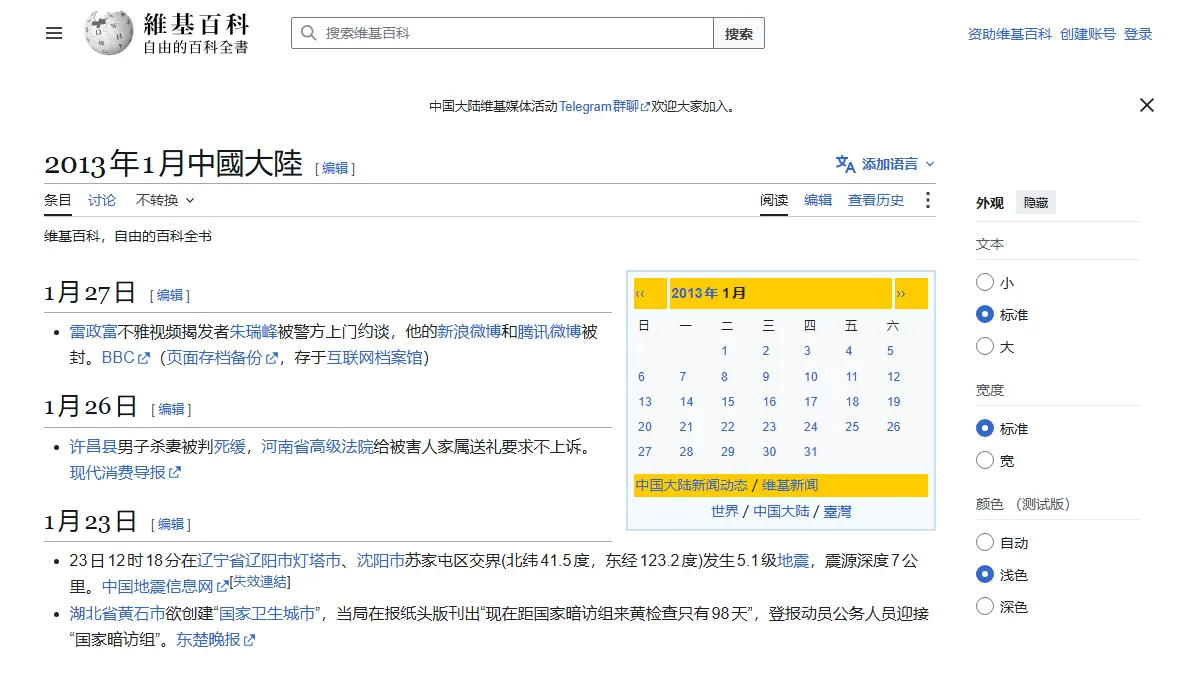The height and width of the screenshot is (675, 1200).
Task: Open the 互联网档案馆 link
Action: pos(375,358)
